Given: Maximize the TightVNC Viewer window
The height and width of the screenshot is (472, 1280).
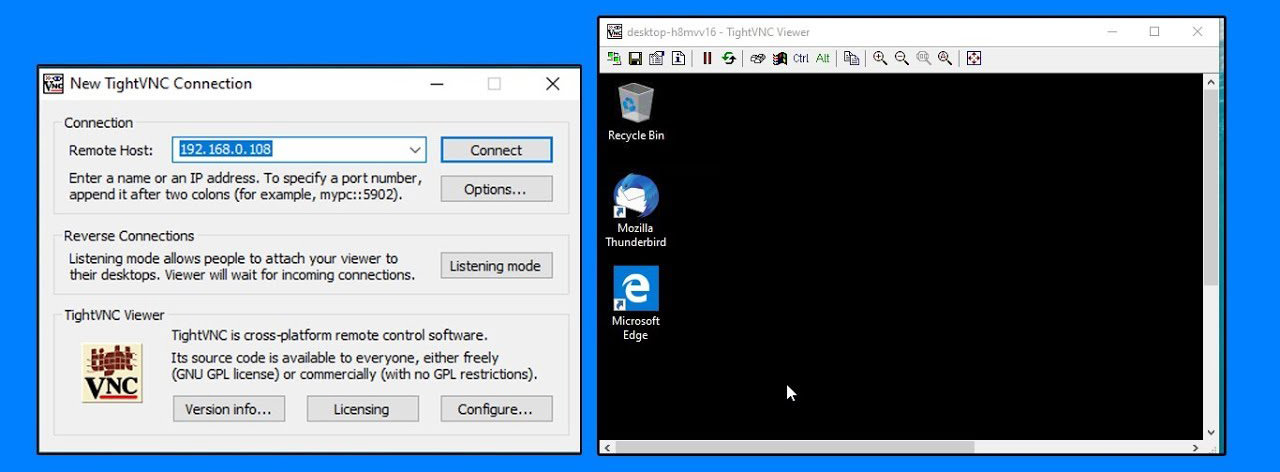Looking at the screenshot, I should click(x=1154, y=32).
